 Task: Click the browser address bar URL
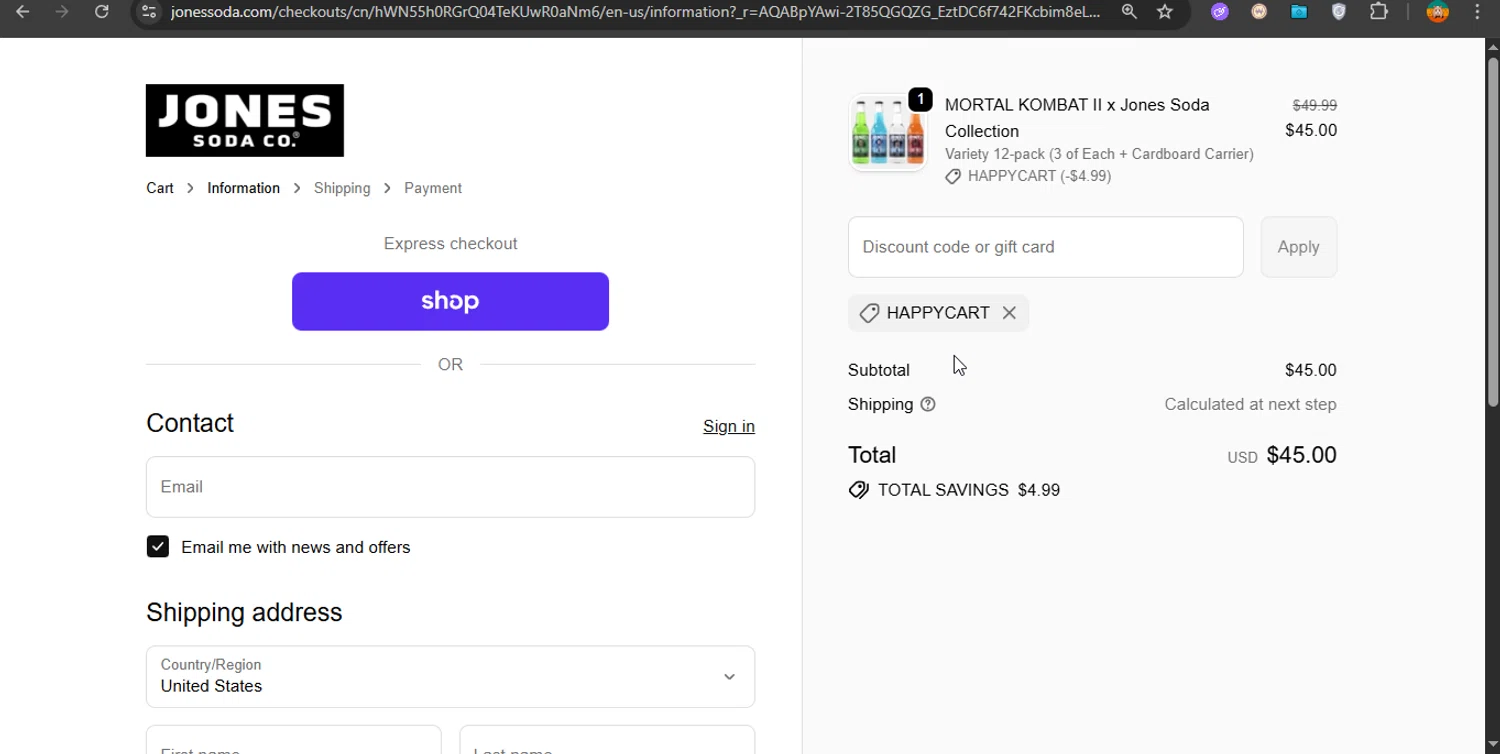[x=635, y=12]
